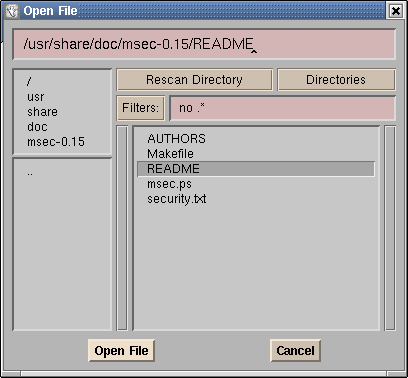Select the highlighted README file
Viewport: 408px width, 378px height.
[256, 169]
